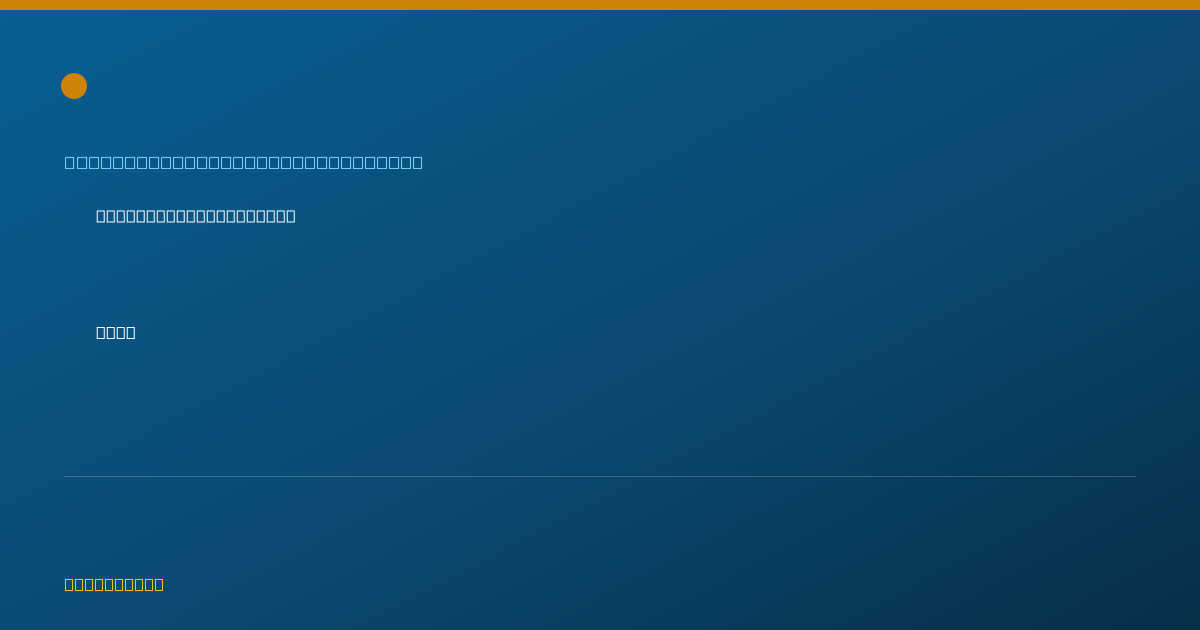Click the thin horizontal divider line
1200x630 pixels.
(600, 476)
